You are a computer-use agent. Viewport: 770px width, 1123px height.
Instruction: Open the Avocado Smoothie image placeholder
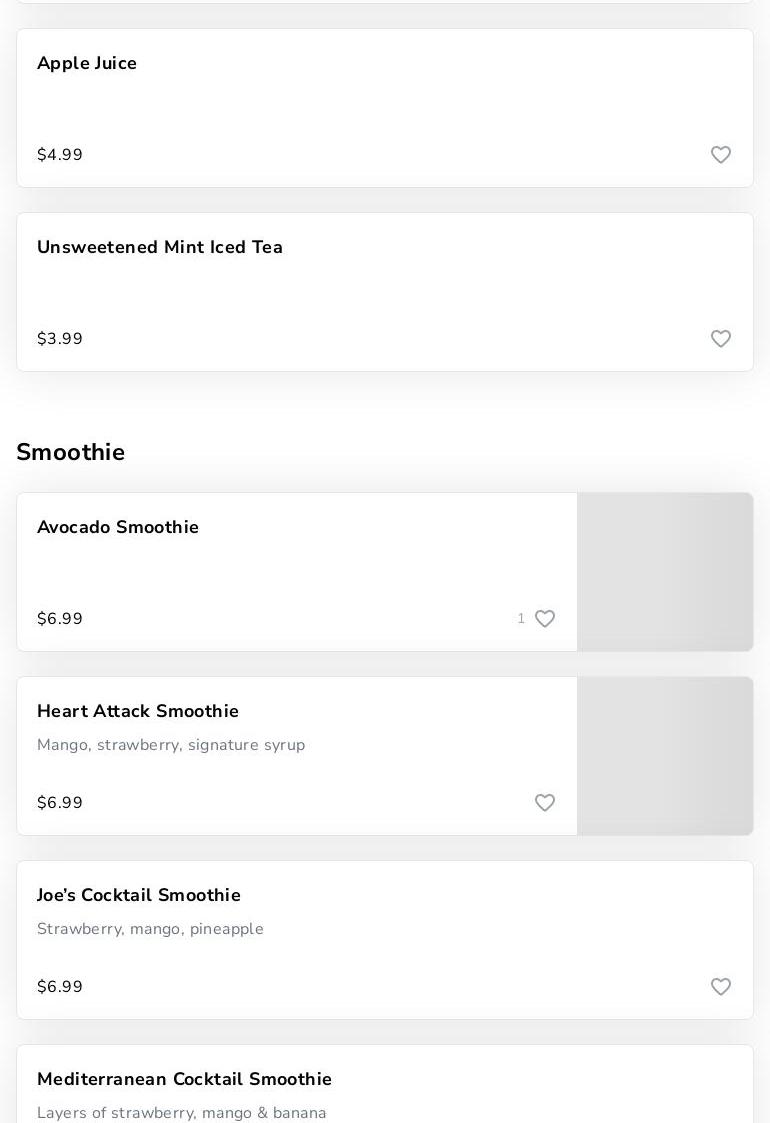tap(665, 572)
